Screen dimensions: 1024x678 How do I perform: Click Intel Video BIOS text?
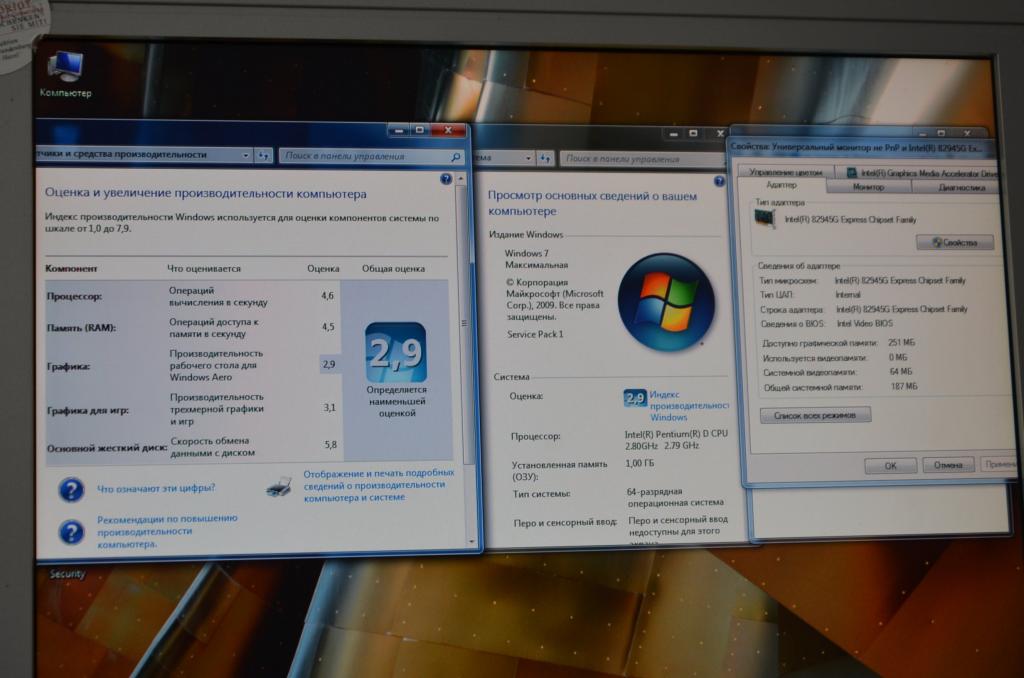click(864, 323)
